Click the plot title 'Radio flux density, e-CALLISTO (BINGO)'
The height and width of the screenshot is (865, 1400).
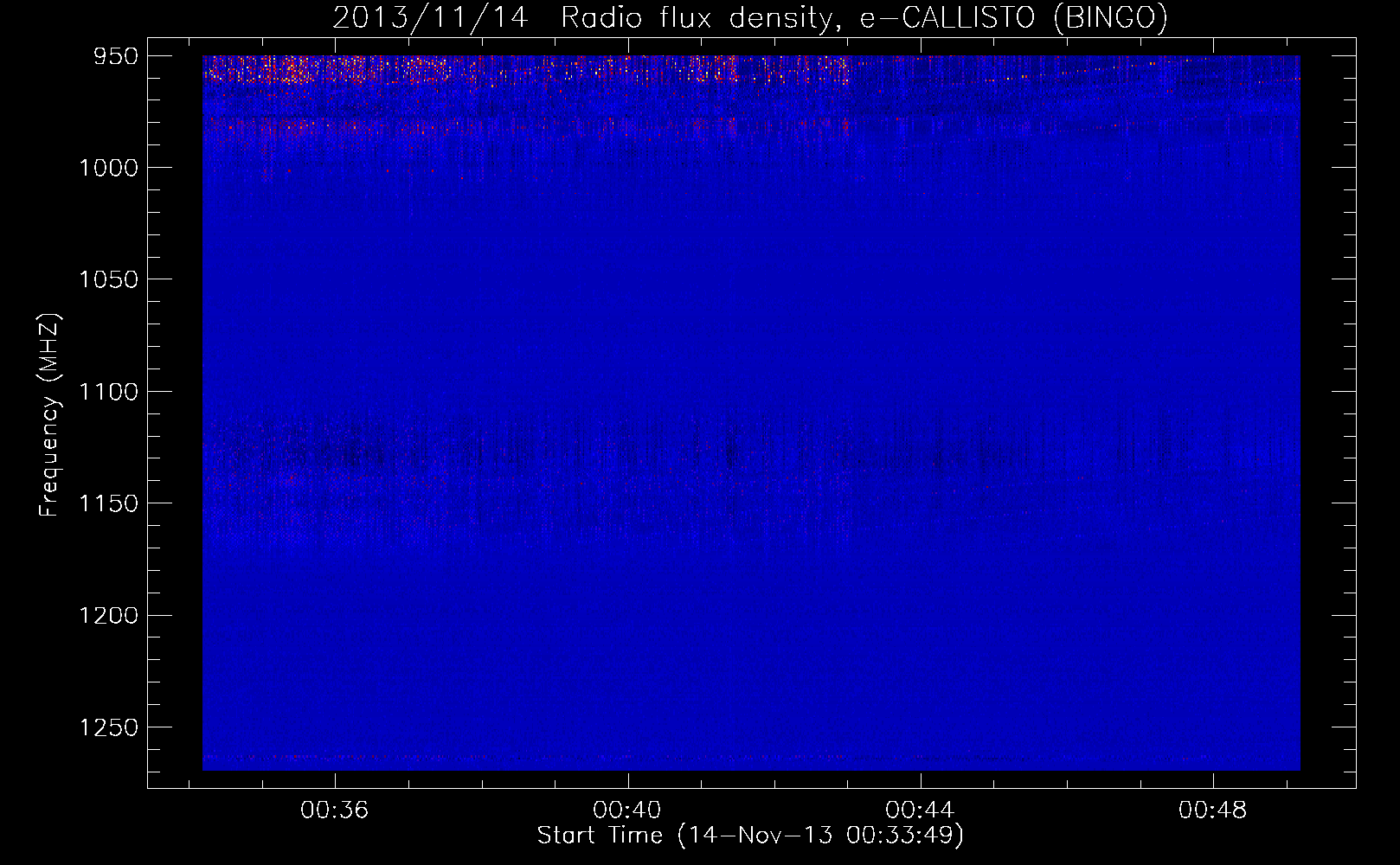864,17
